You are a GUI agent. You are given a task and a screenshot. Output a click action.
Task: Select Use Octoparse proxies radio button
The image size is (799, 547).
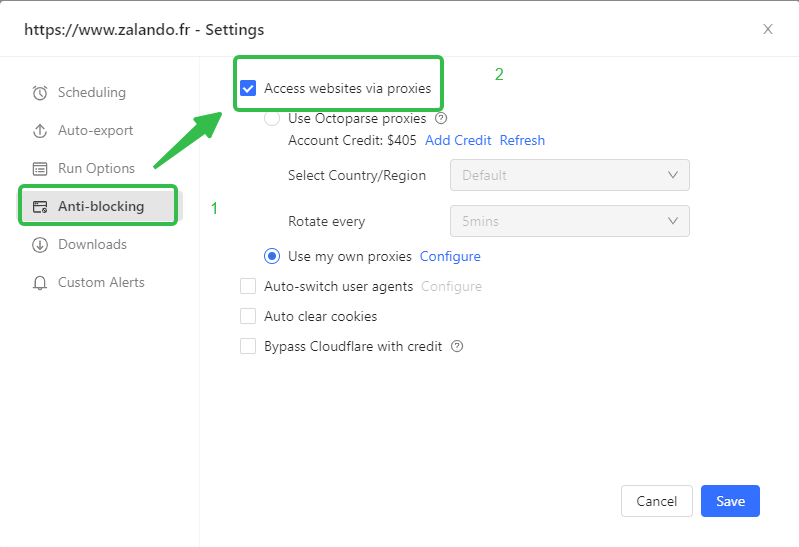[272, 118]
